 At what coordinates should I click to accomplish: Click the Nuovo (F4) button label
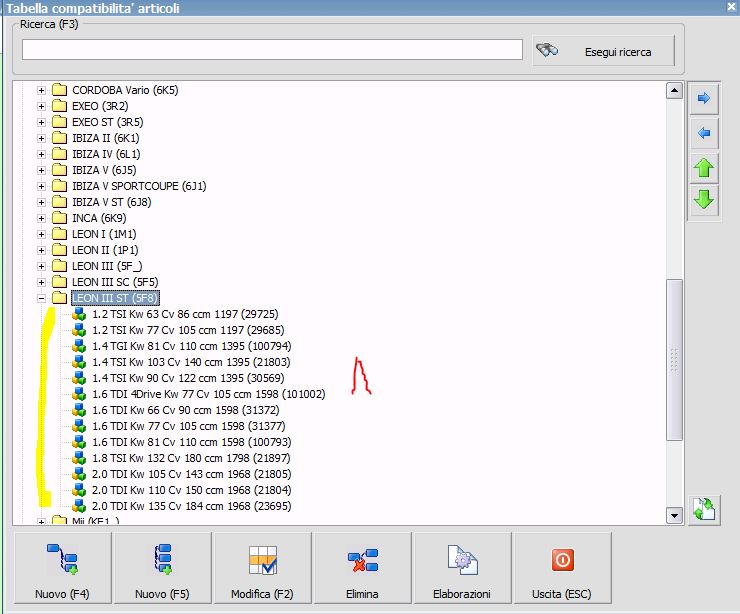pos(62,594)
